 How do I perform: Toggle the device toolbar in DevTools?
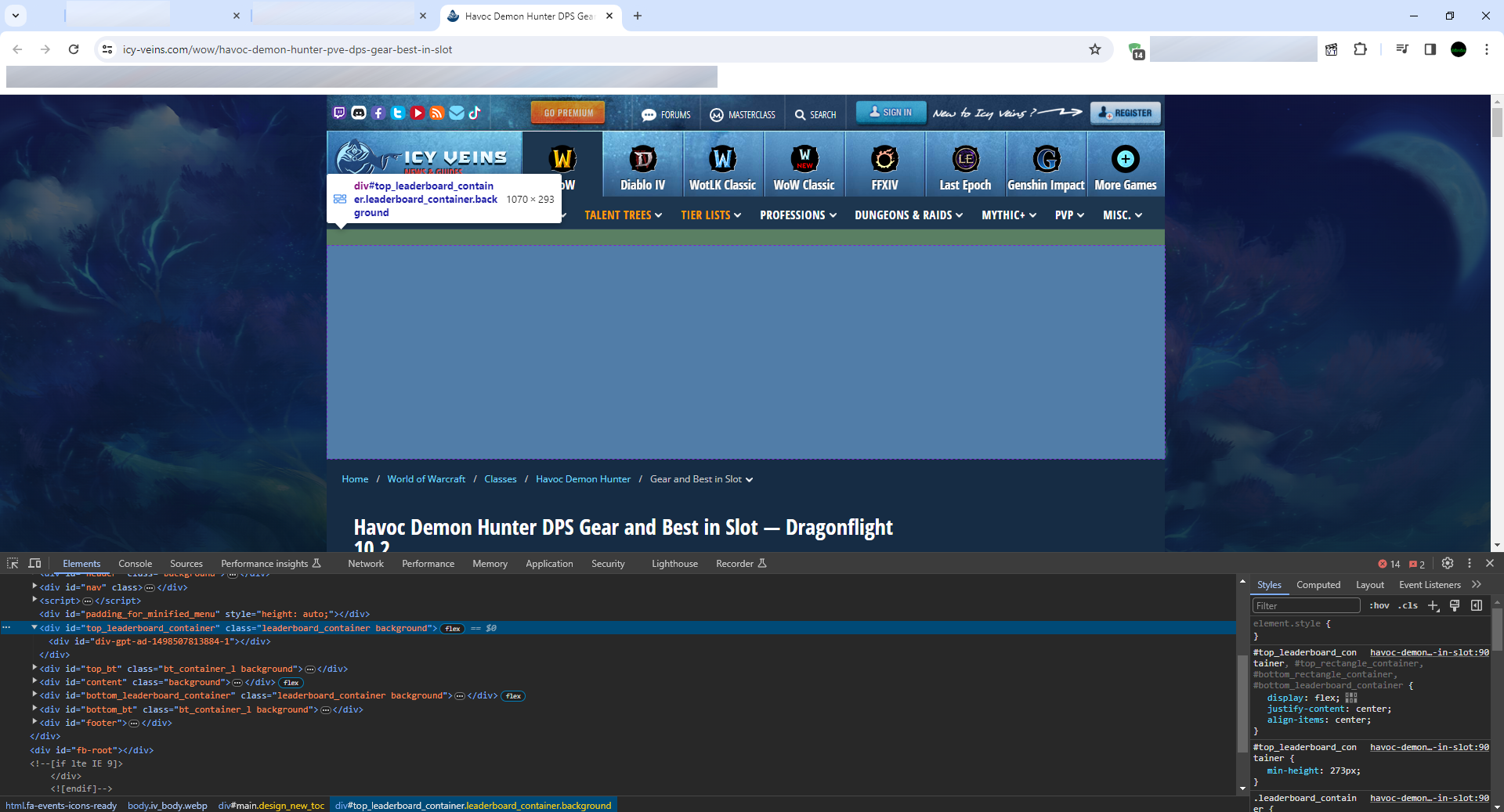(34, 563)
